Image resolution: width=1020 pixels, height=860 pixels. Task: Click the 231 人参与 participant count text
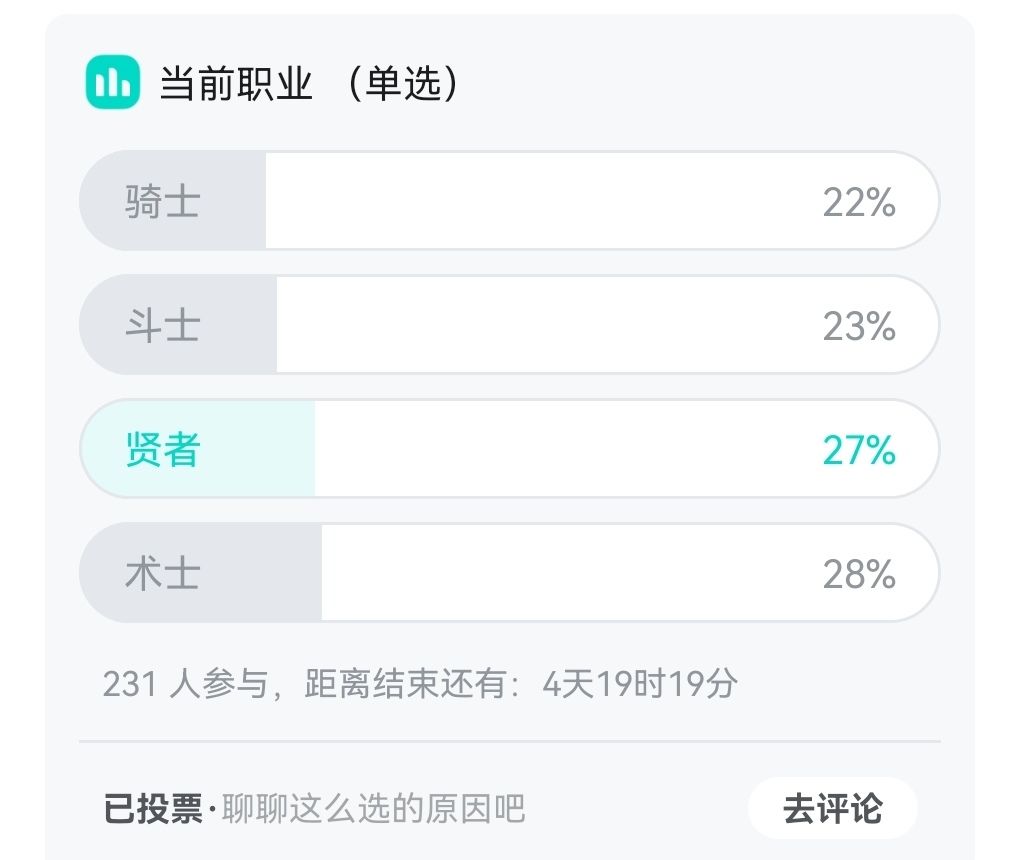(185, 684)
